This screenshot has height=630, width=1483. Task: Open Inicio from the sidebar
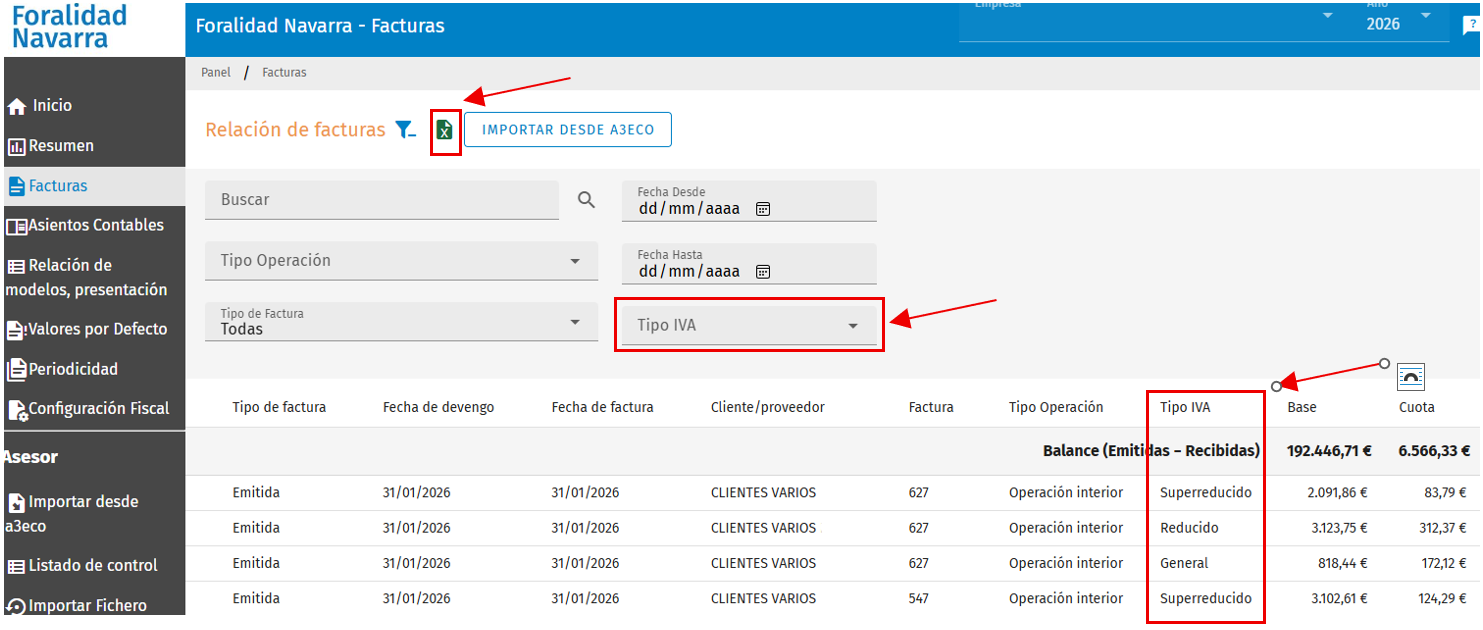tap(40, 106)
